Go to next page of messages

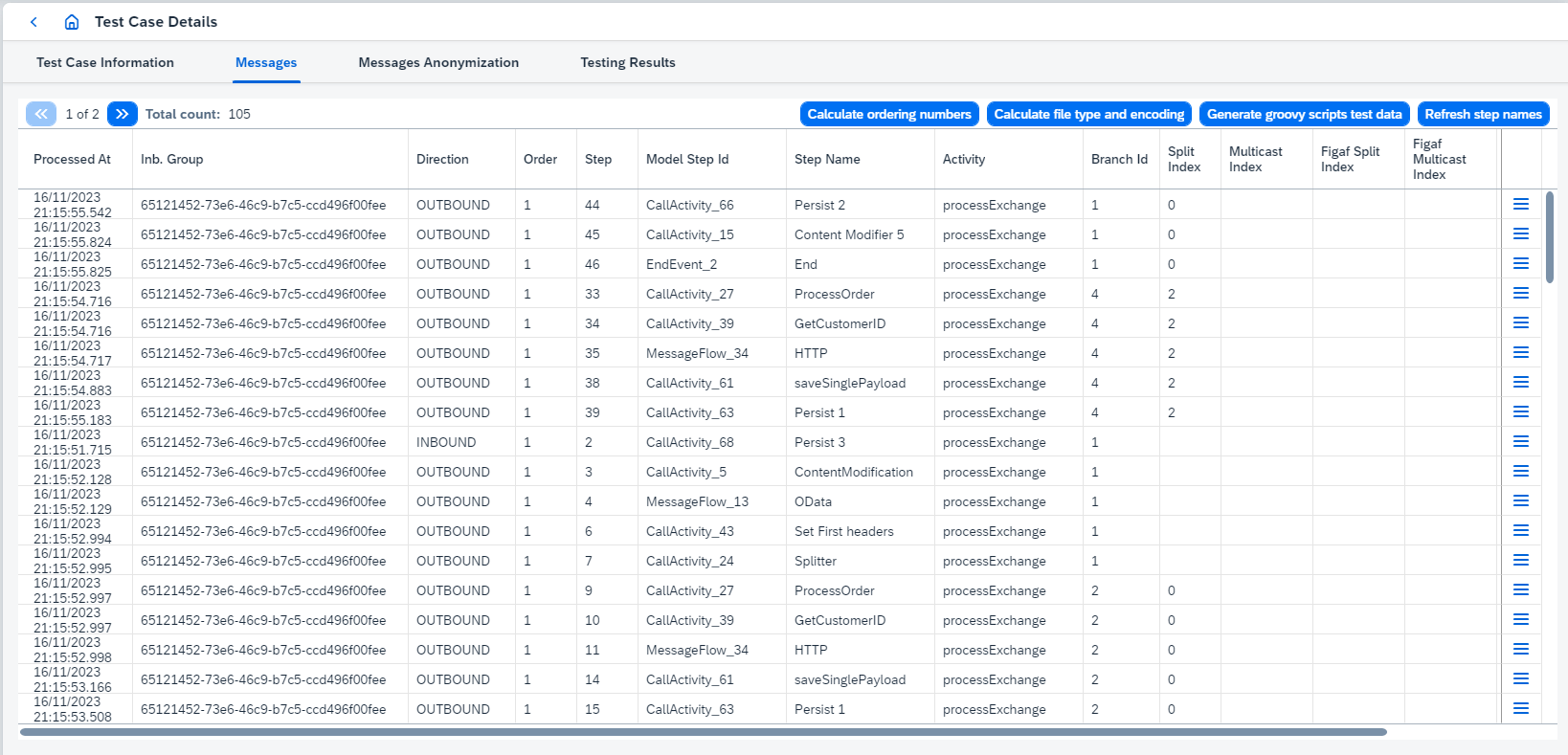click(123, 114)
